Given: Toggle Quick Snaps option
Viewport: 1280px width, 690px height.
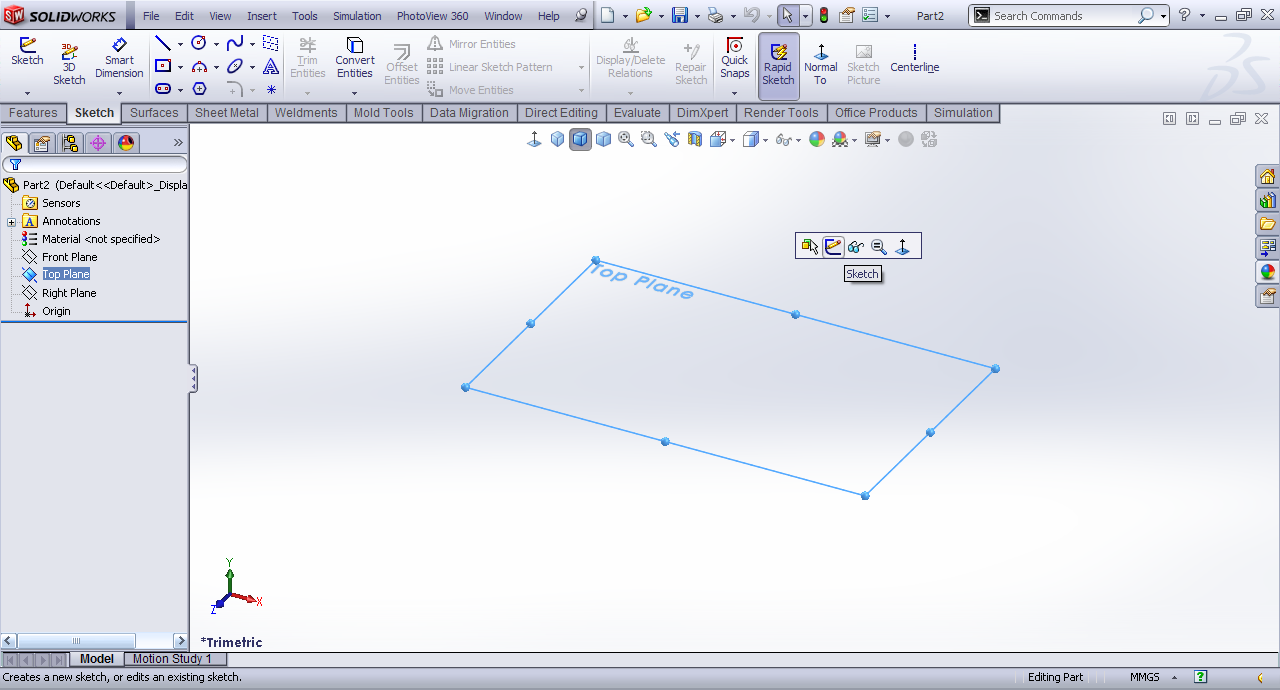Looking at the screenshot, I should click(734, 59).
